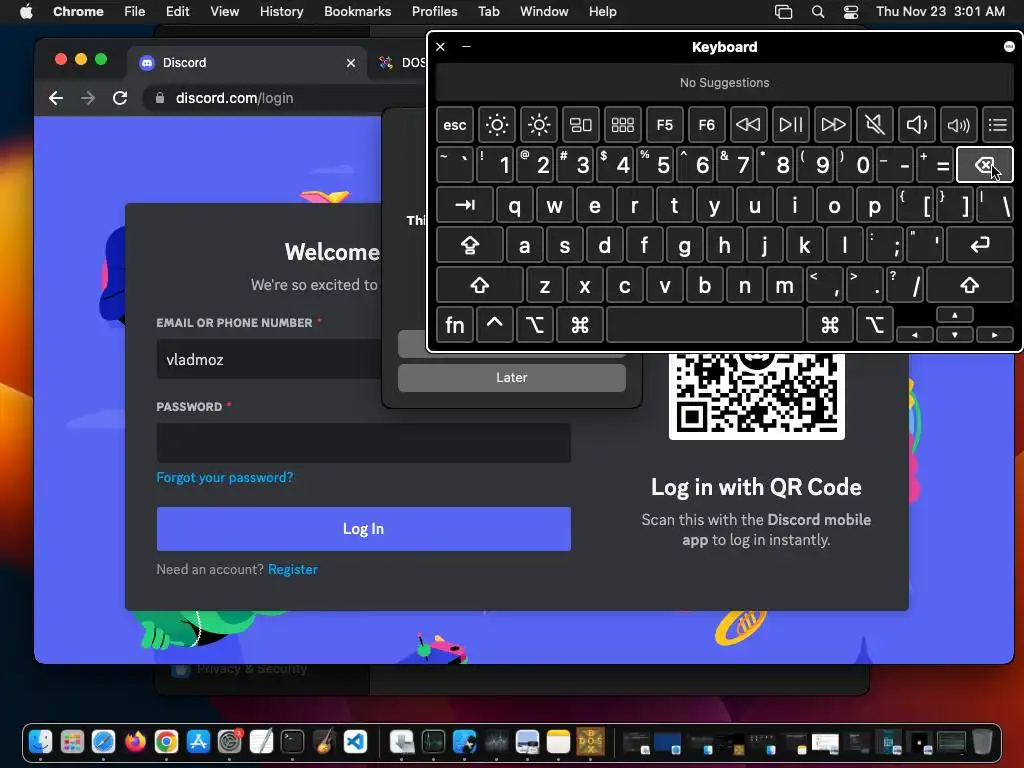Toggle the fn key

(455, 325)
